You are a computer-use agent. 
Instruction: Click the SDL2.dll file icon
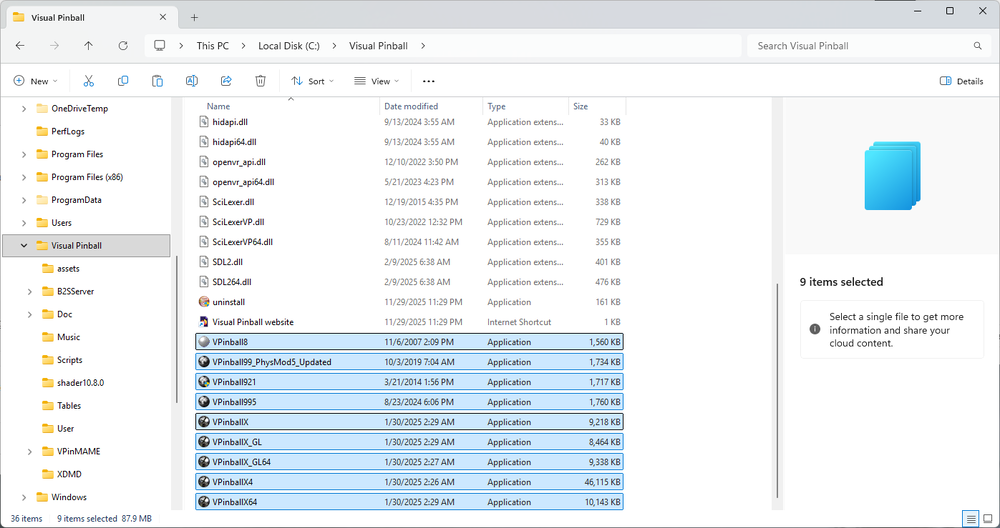coord(204,262)
